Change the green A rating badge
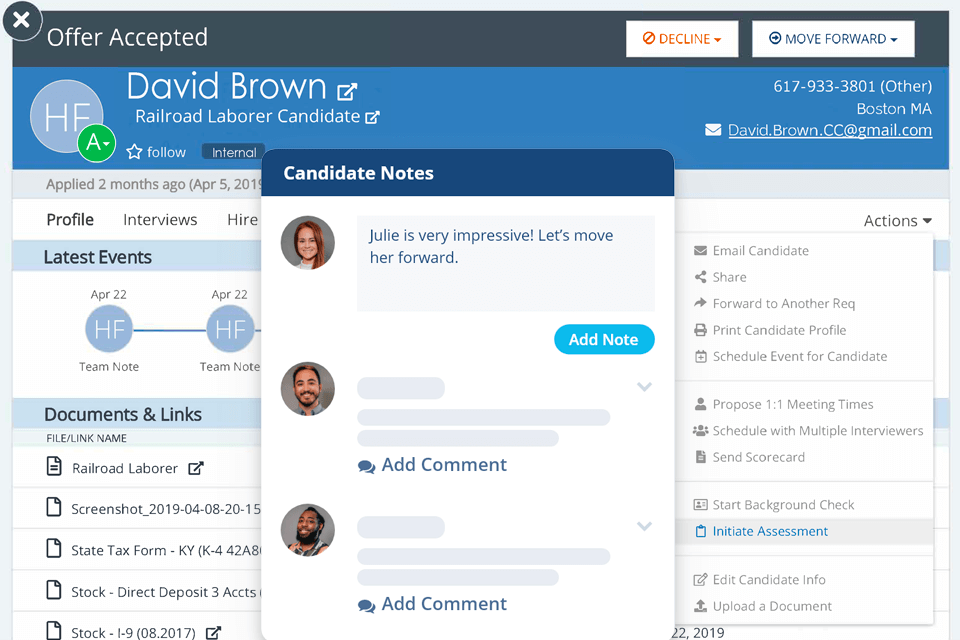 point(97,143)
